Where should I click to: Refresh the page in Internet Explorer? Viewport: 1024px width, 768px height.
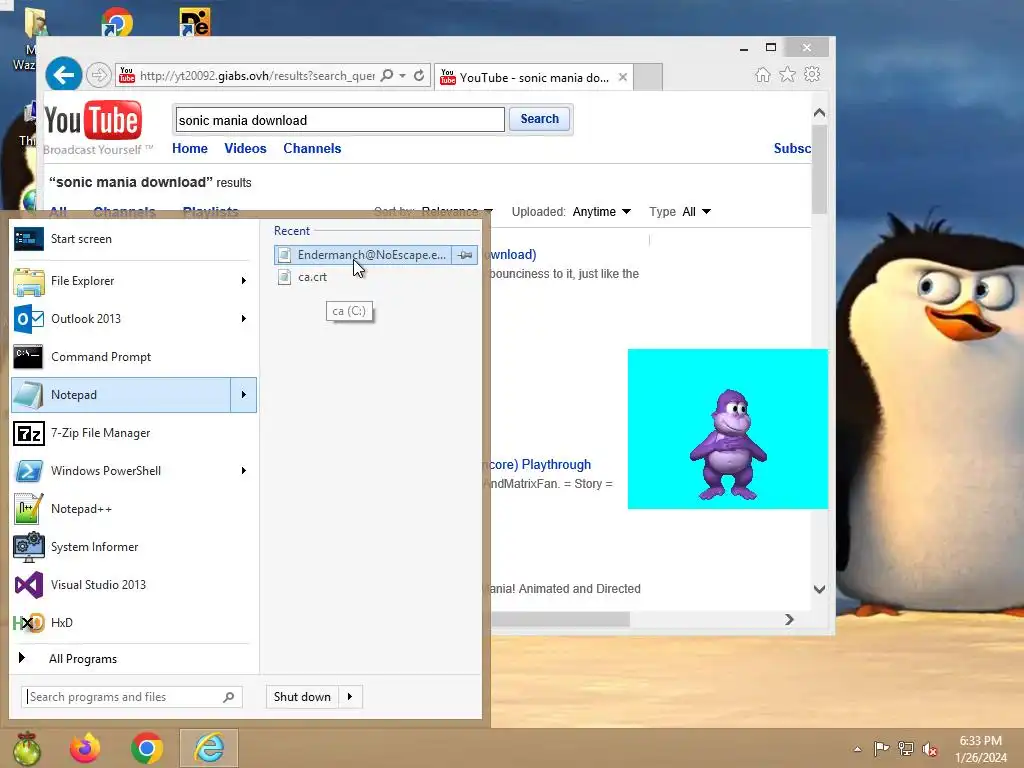coord(419,76)
